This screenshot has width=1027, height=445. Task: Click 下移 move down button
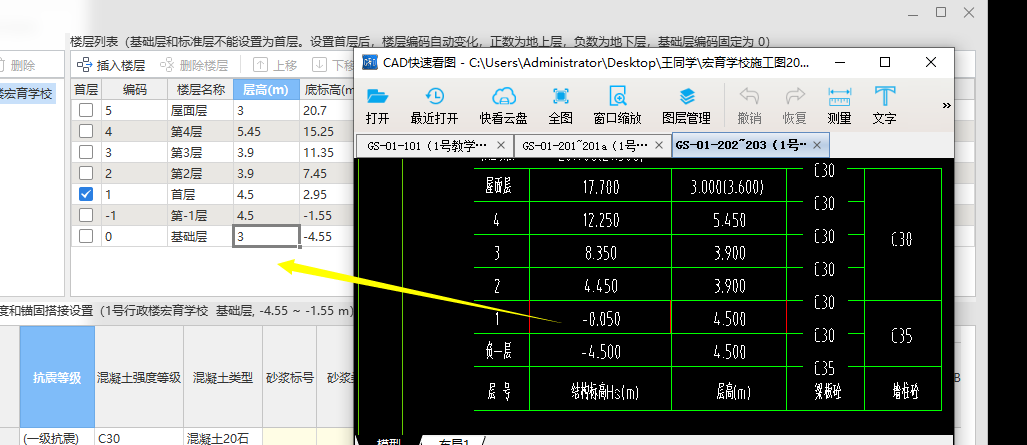333,65
